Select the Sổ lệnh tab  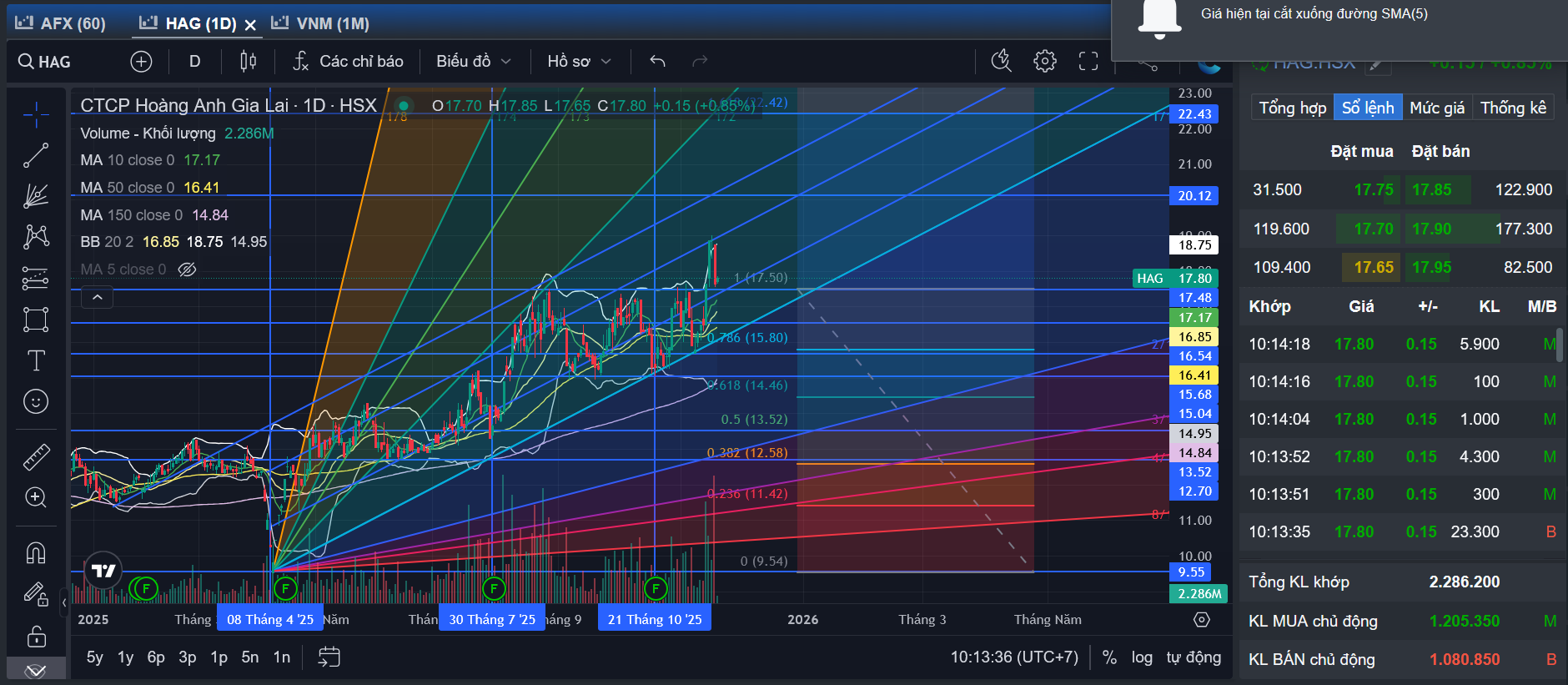click(1368, 108)
